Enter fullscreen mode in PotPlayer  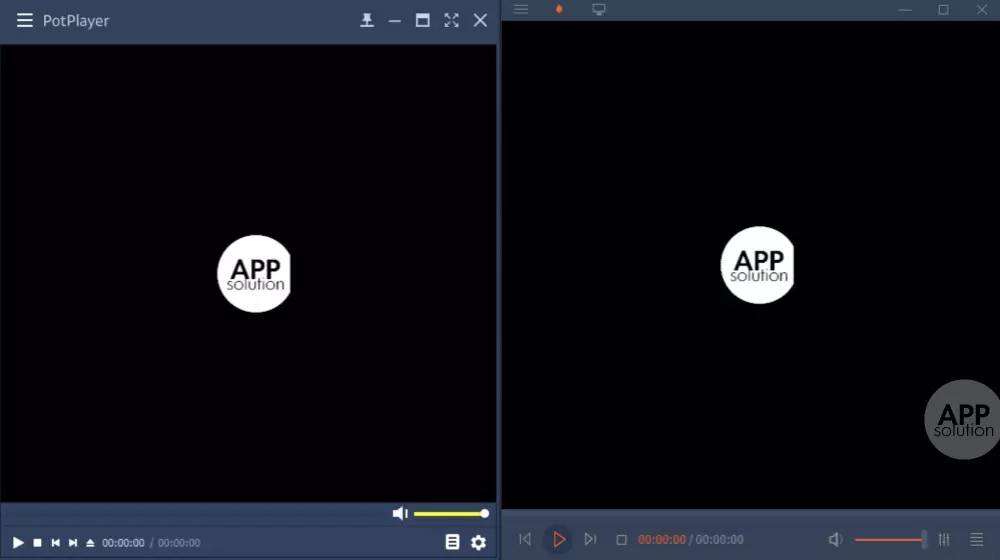point(451,20)
